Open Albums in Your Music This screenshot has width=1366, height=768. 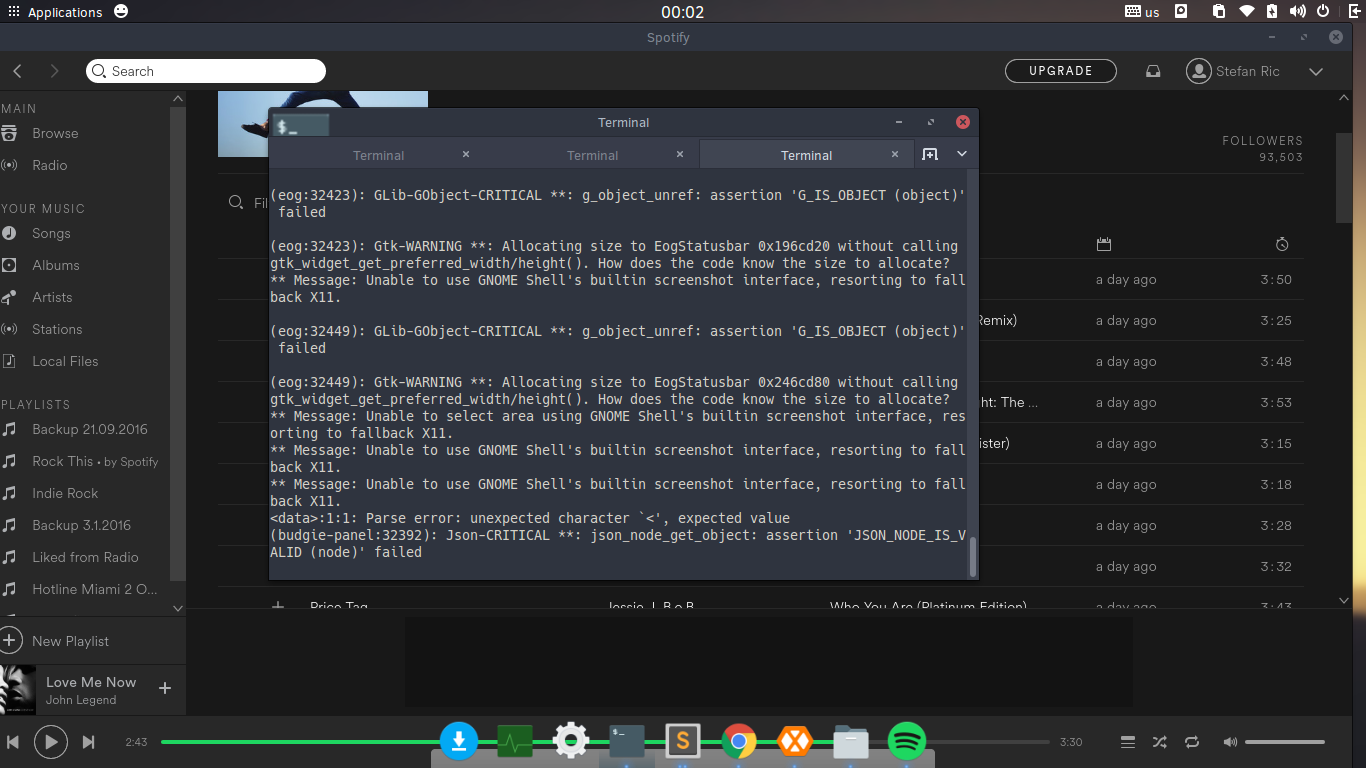coord(56,265)
